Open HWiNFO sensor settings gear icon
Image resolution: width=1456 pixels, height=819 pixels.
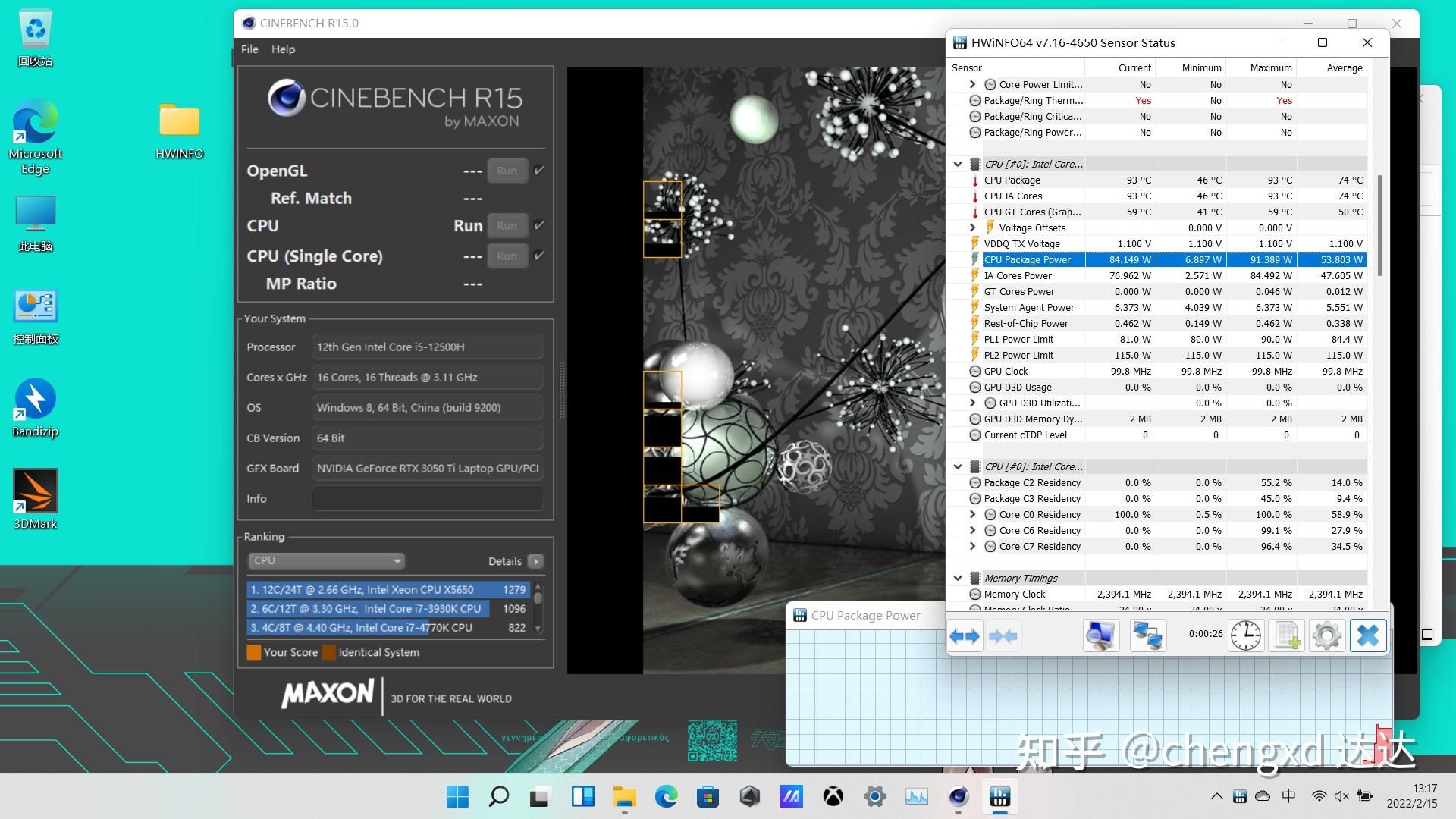point(1326,635)
